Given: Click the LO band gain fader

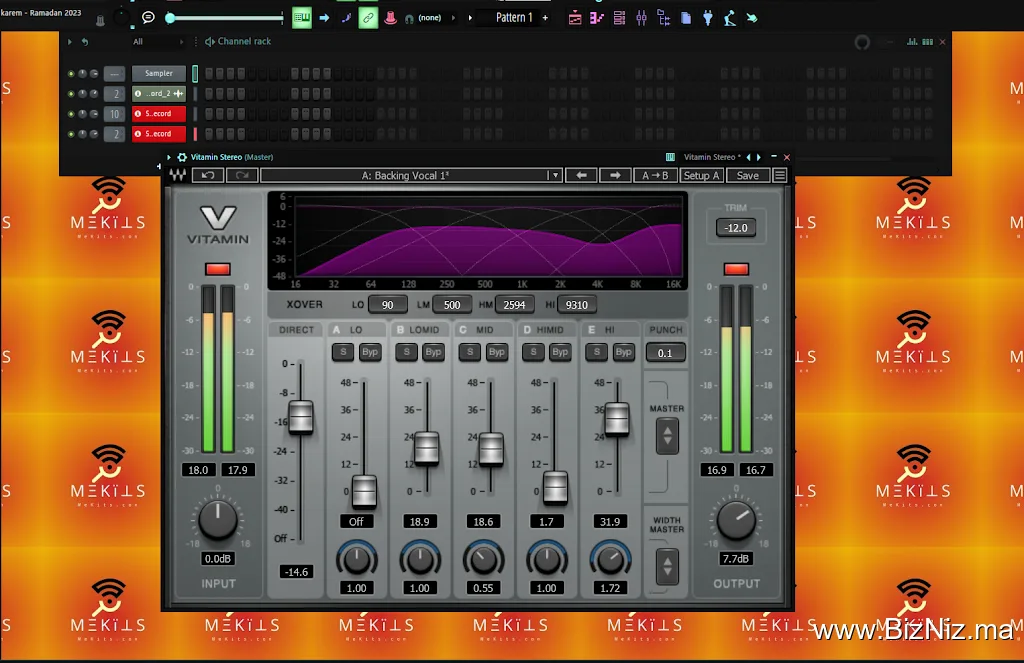Looking at the screenshot, I should pyautogui.click(x=364, y=492).
